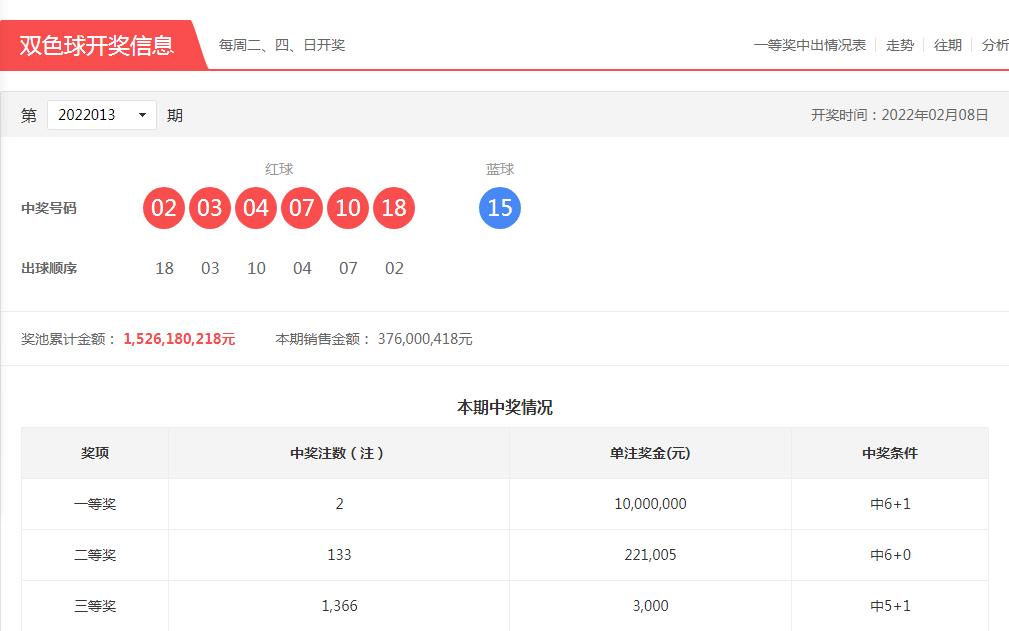The height and width of the screenshot is (631, 1009).
Task: Click the prize pool amount 1,526,180,218元
Action: [180, 339]
